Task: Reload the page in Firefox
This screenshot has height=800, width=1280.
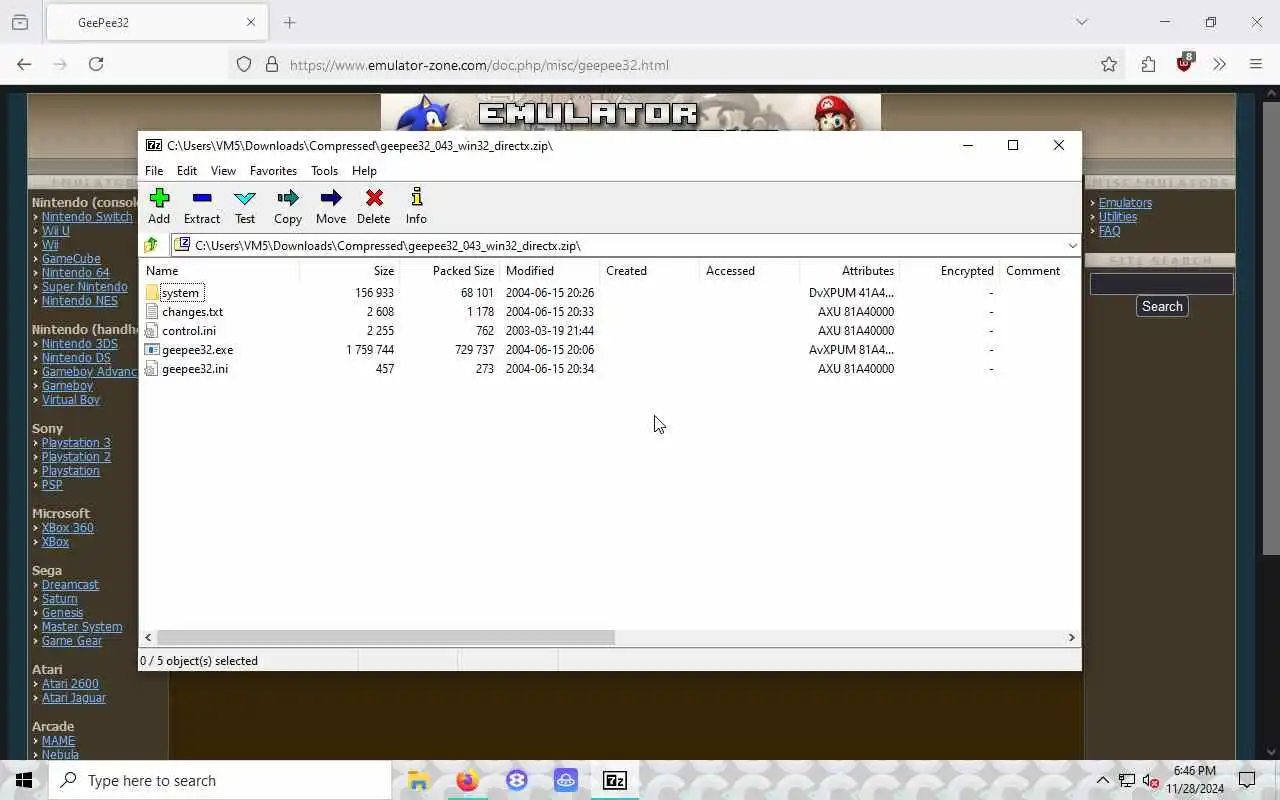Action: 96,64
